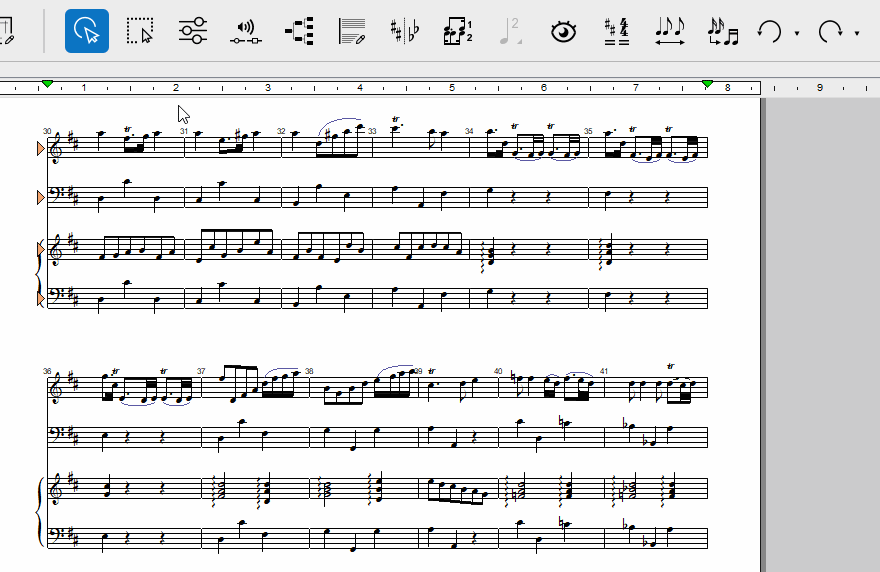
Task: Open the sliders adjustment tool
Action: pyautogui.click(x=192, y=31)
